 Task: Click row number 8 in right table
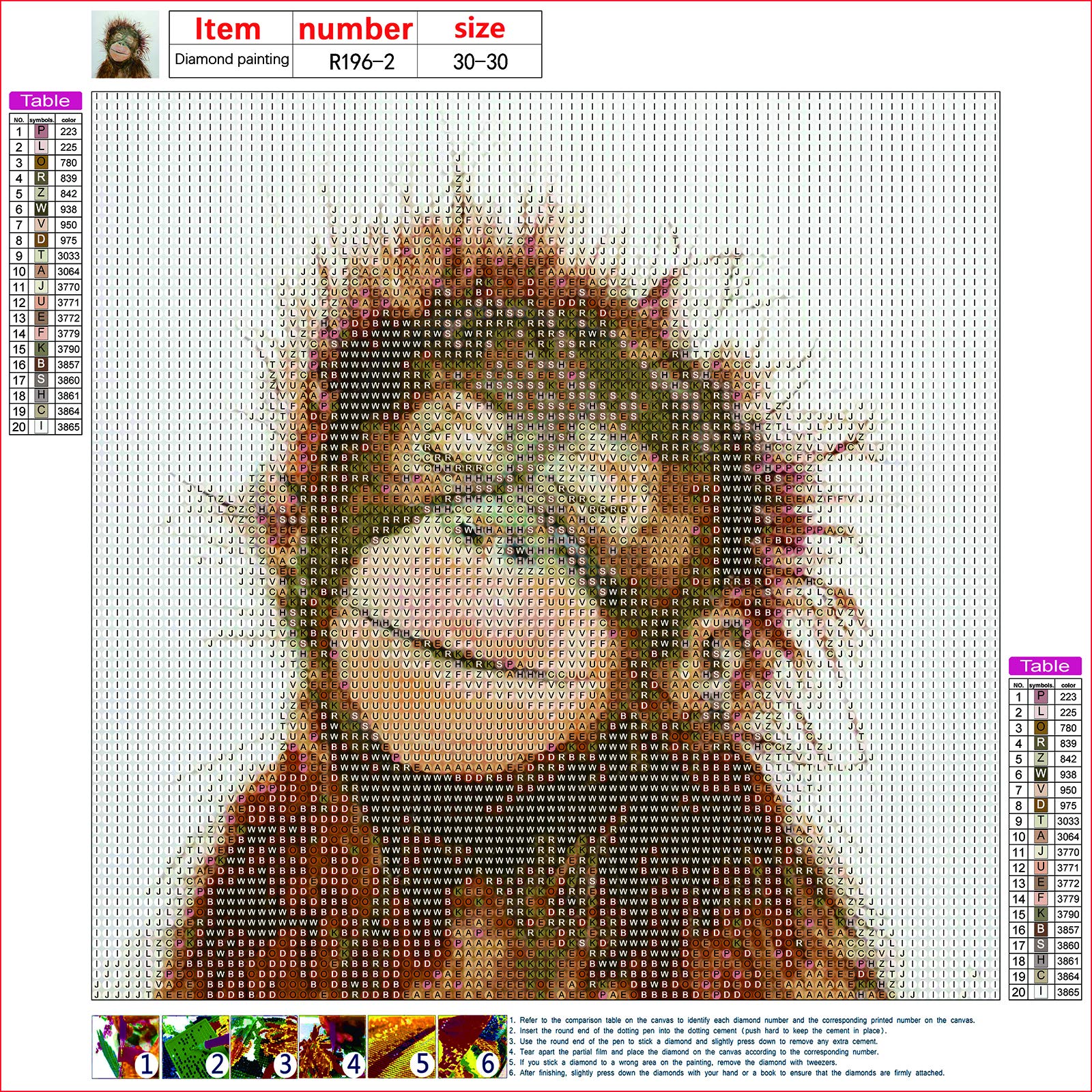click(x=1018, y=806)
